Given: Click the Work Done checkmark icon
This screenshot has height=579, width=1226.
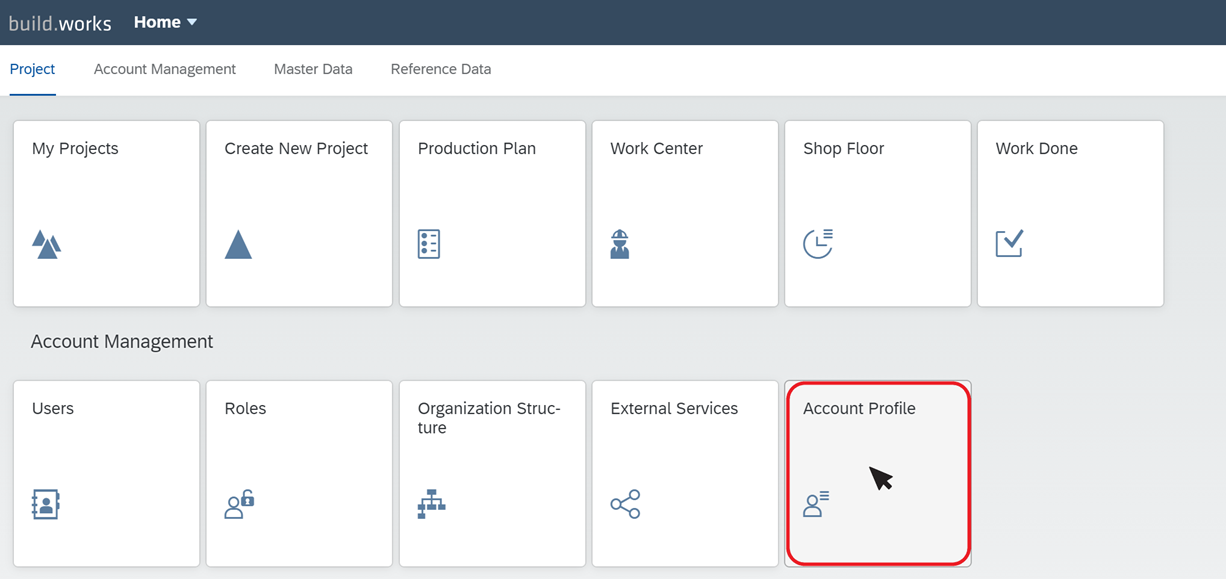Looking at the screenshot, I should click(1009, 244).
